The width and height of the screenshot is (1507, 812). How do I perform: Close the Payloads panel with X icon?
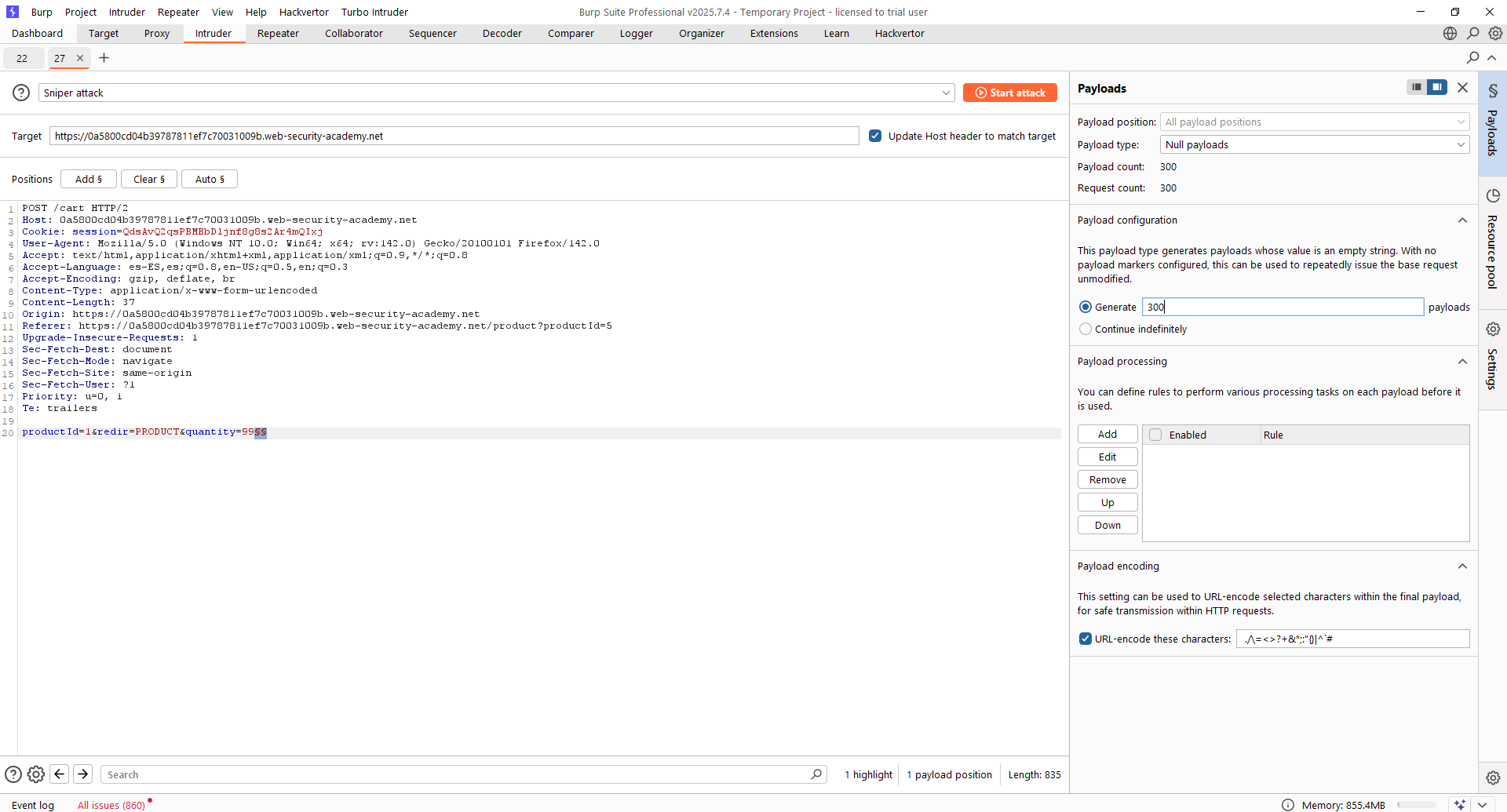tap(1462, 88)
